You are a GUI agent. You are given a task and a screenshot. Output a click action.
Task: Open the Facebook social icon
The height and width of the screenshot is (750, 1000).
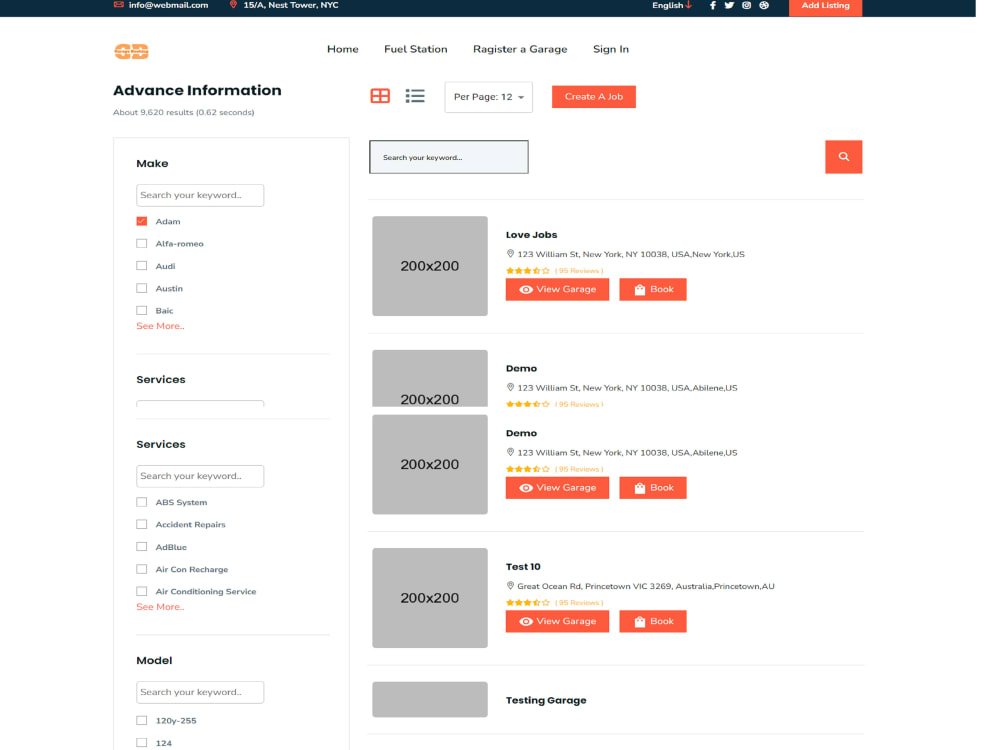[712, 5]
